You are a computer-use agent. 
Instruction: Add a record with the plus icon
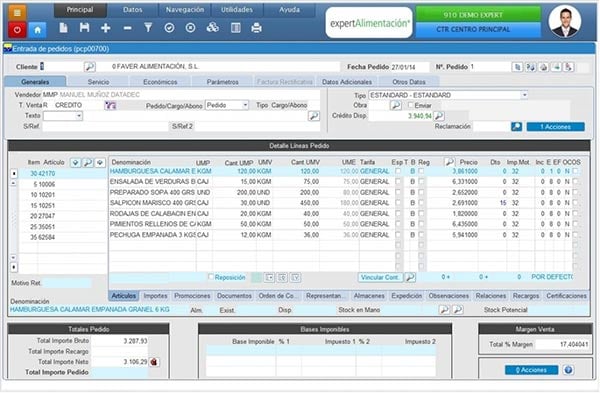[x=106, y=28]
